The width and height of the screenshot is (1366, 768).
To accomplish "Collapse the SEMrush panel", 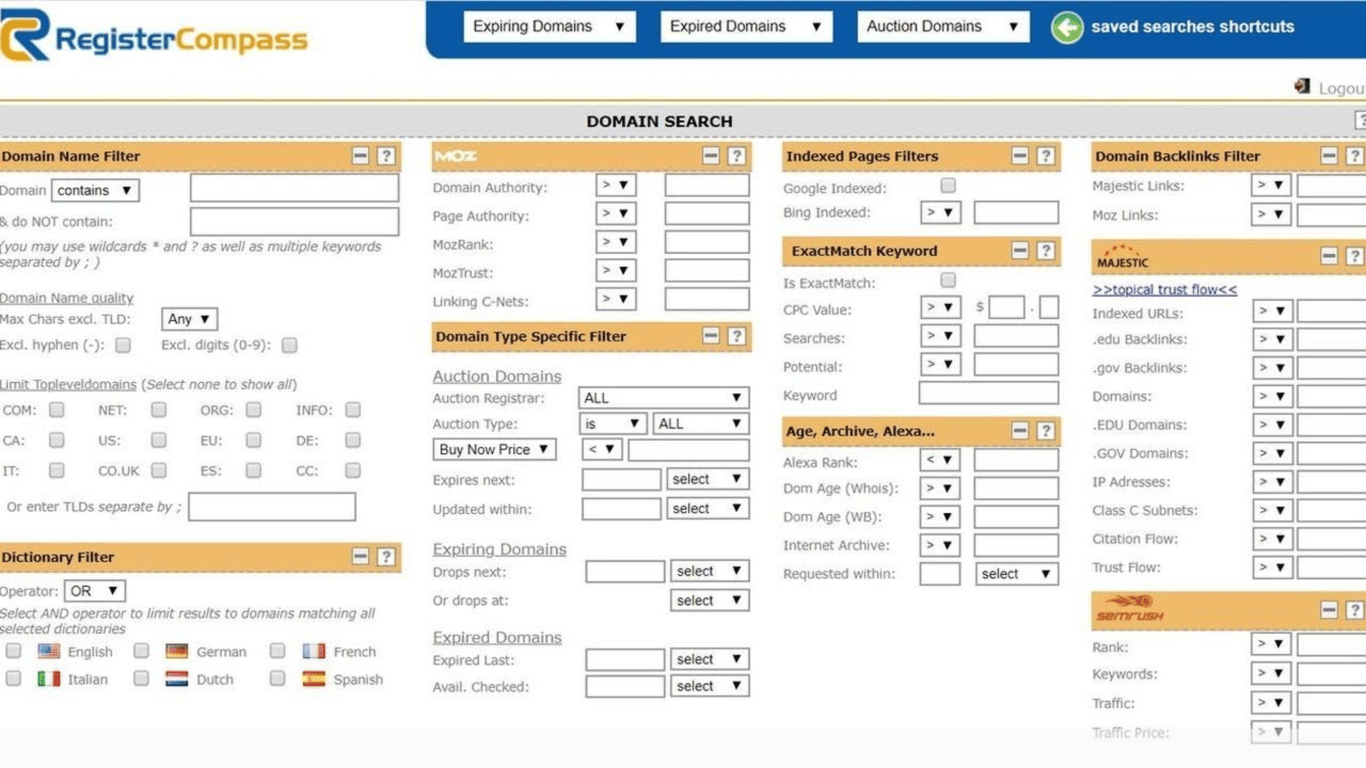I will (1329, 609).
